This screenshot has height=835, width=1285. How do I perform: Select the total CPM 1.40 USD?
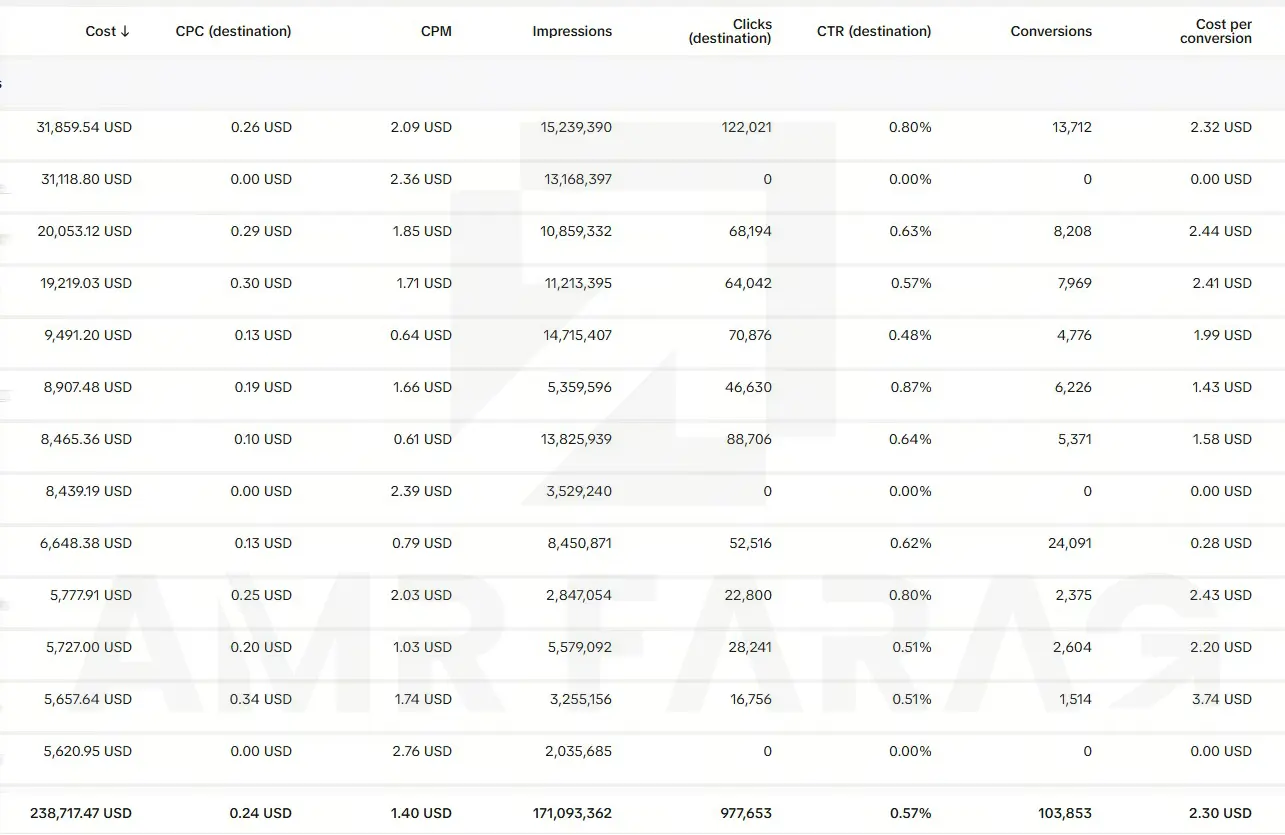421,813
